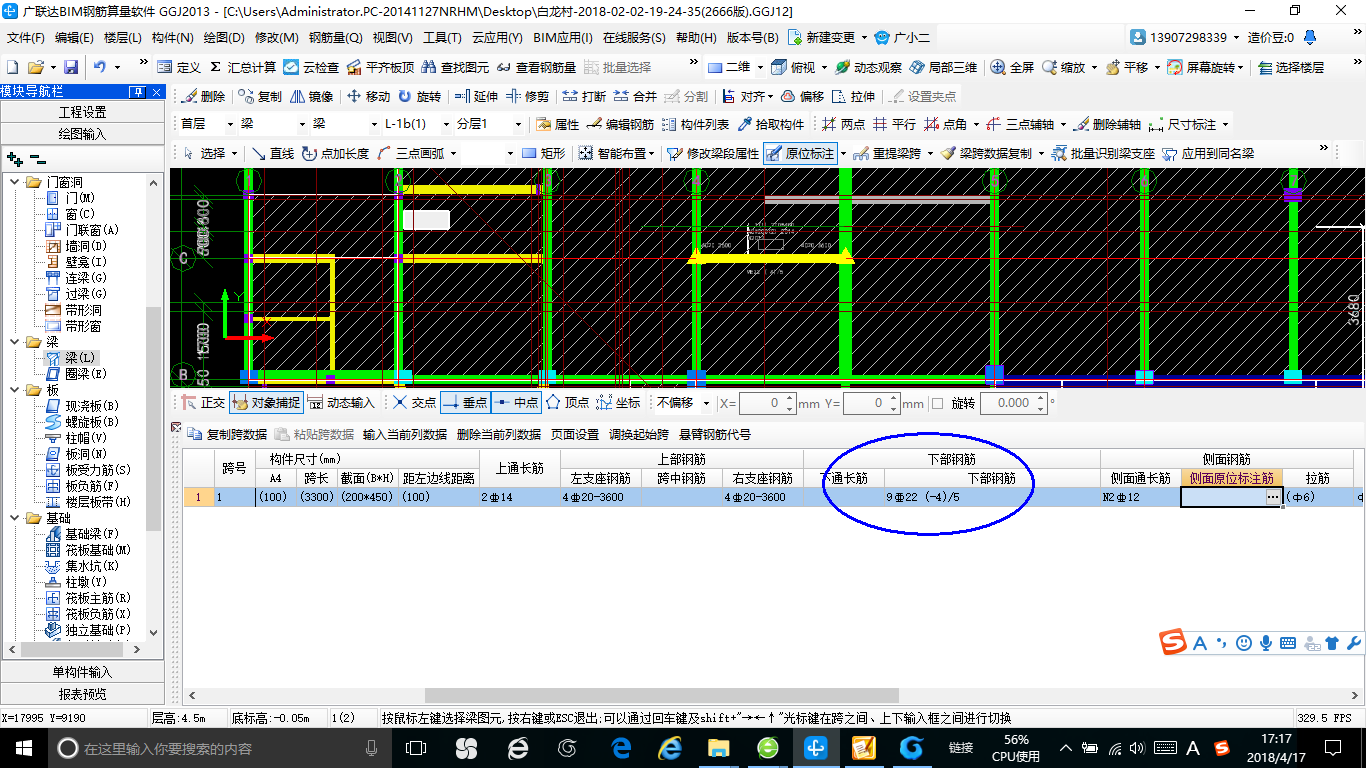
Task: Select the 直线 line drawing tool
Action: pyautogui.click(x=273, y=153)
